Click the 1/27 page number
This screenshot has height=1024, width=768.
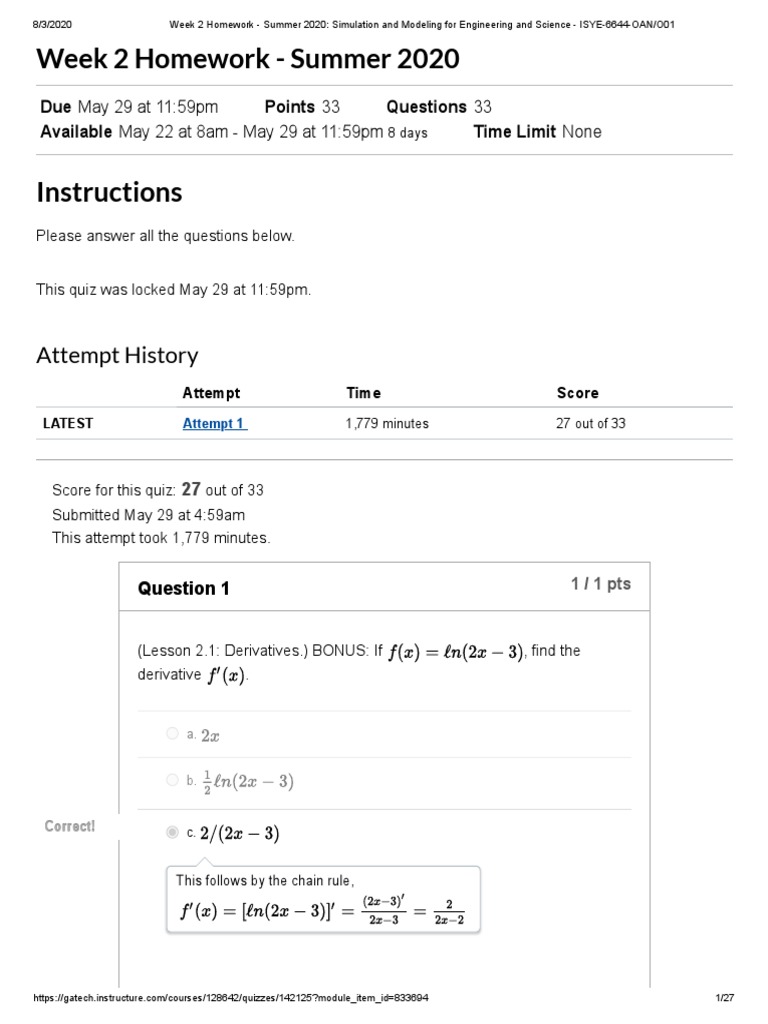726,999
